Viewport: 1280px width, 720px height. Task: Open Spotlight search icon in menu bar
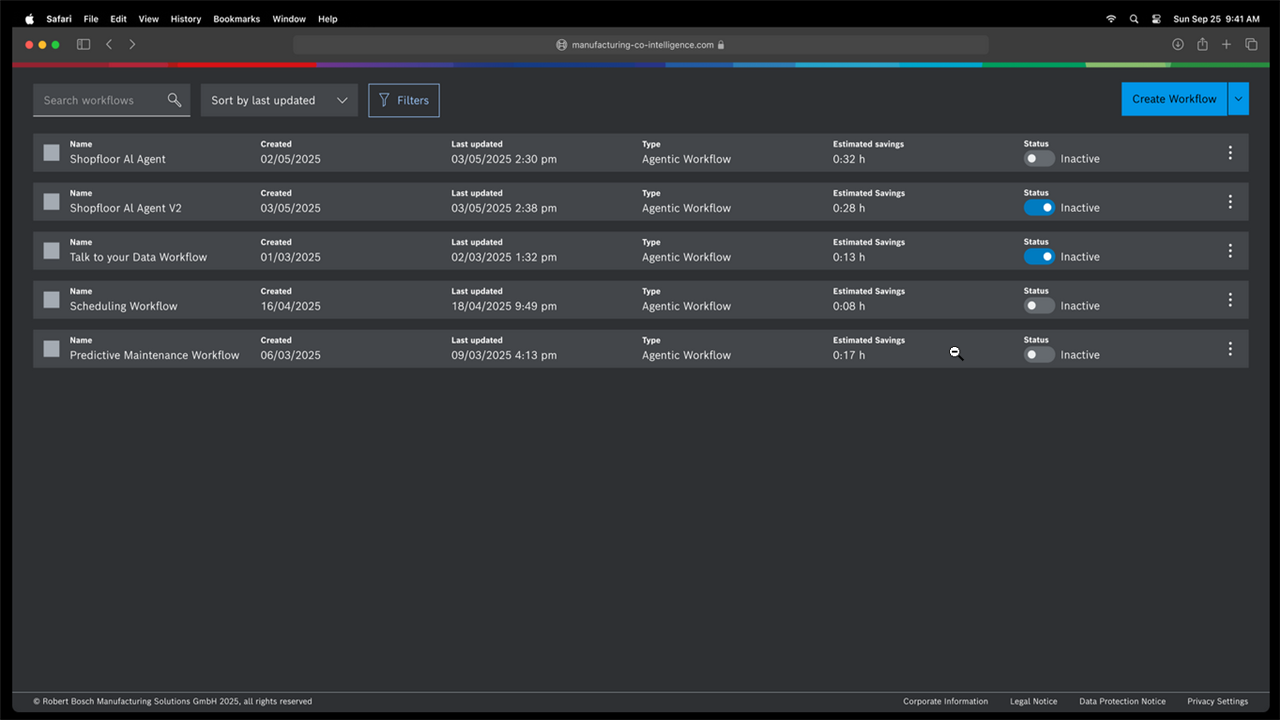[x=1134, y=19]
